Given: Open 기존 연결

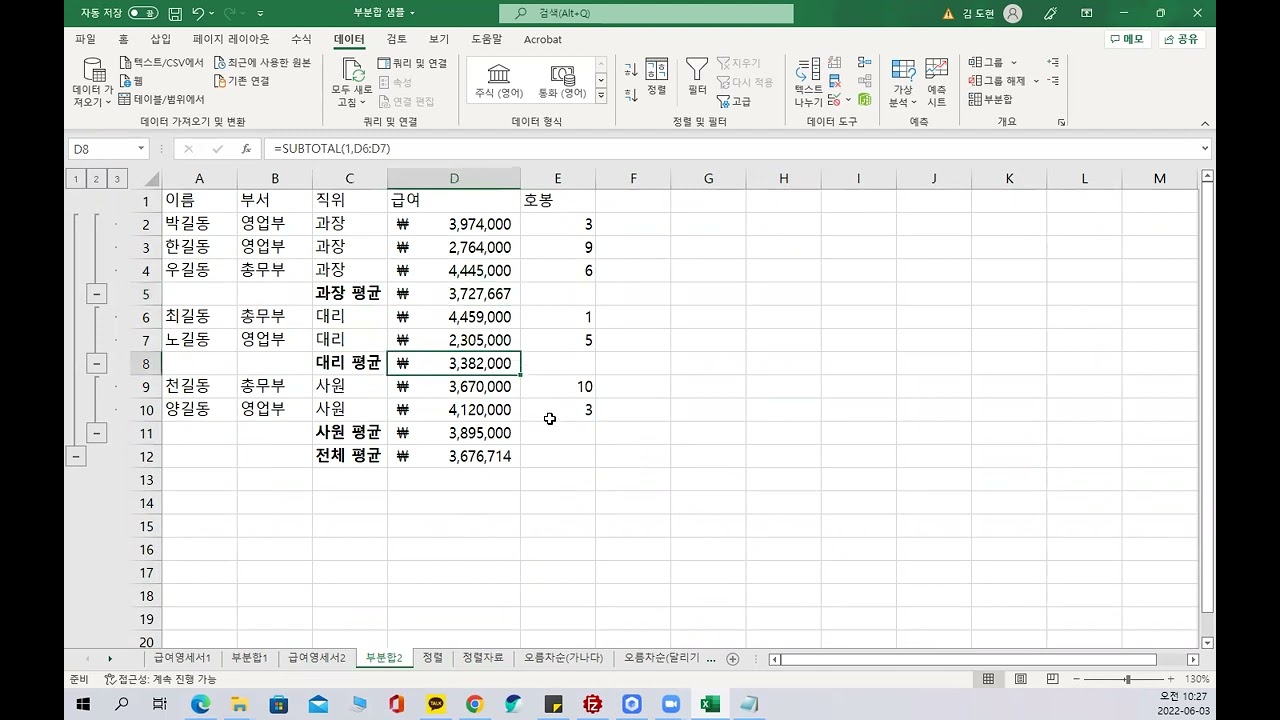Looking at the screenshot, I should coord(242,81).
